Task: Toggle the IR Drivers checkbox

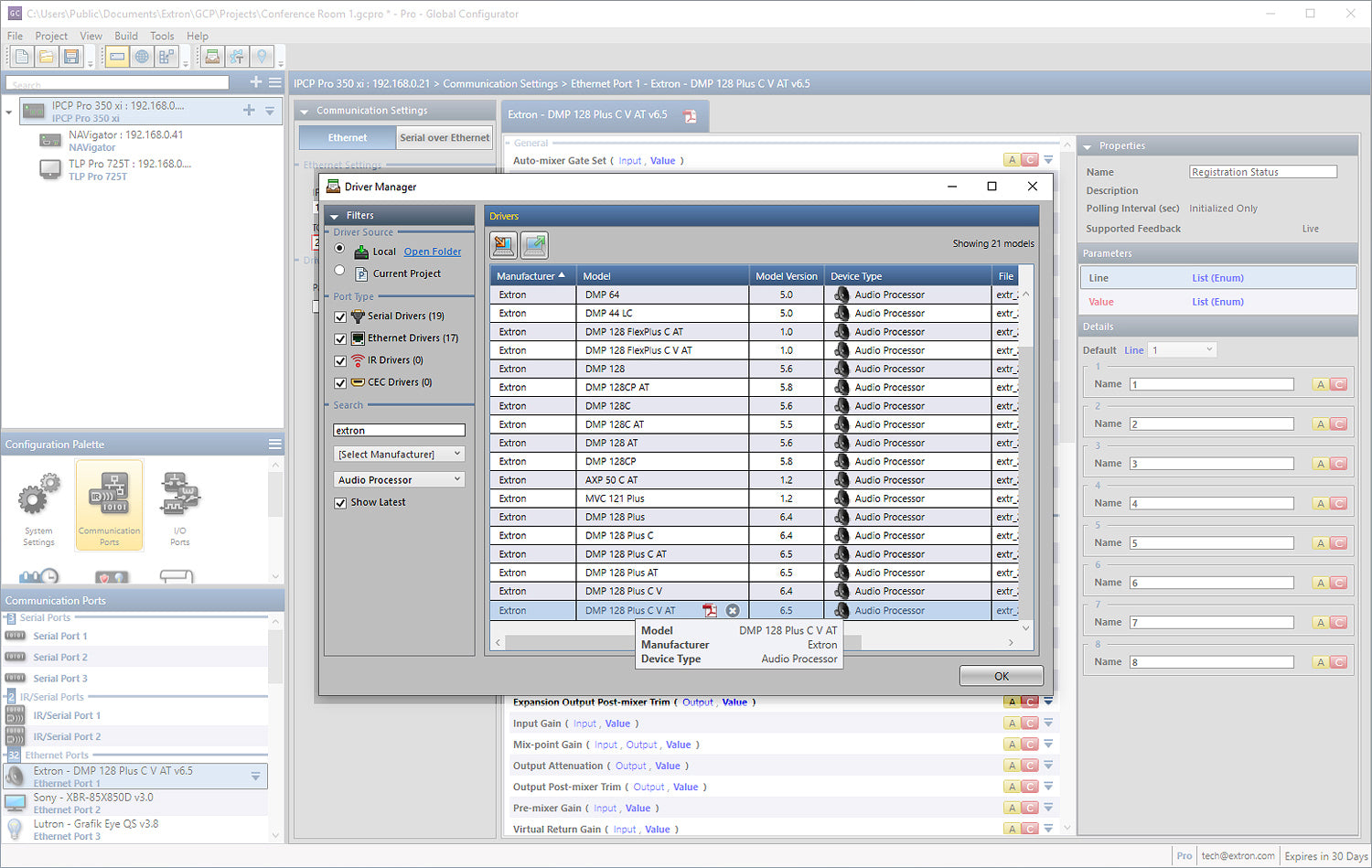Action: pos(340,360)
